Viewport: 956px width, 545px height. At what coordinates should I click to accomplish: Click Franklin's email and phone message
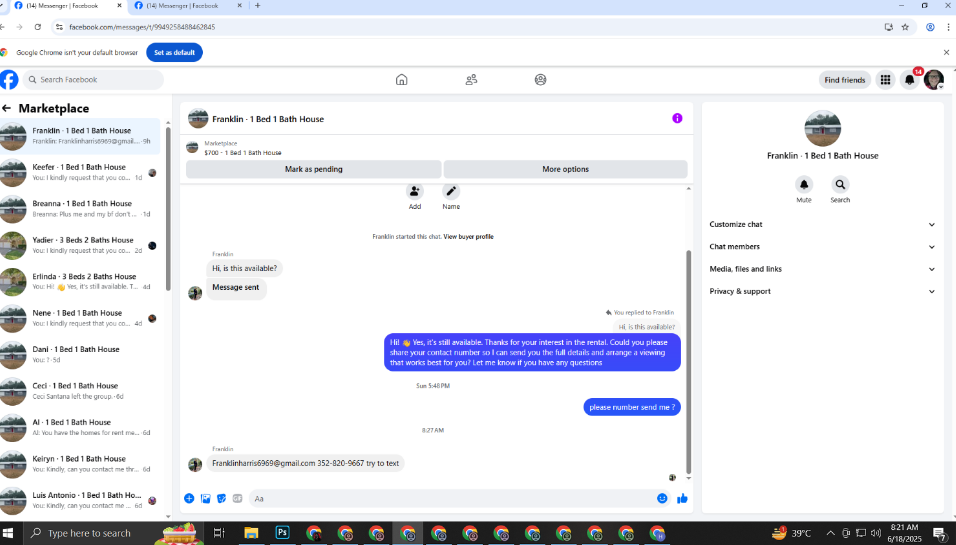pyautogui.click(x=305, y=463)
